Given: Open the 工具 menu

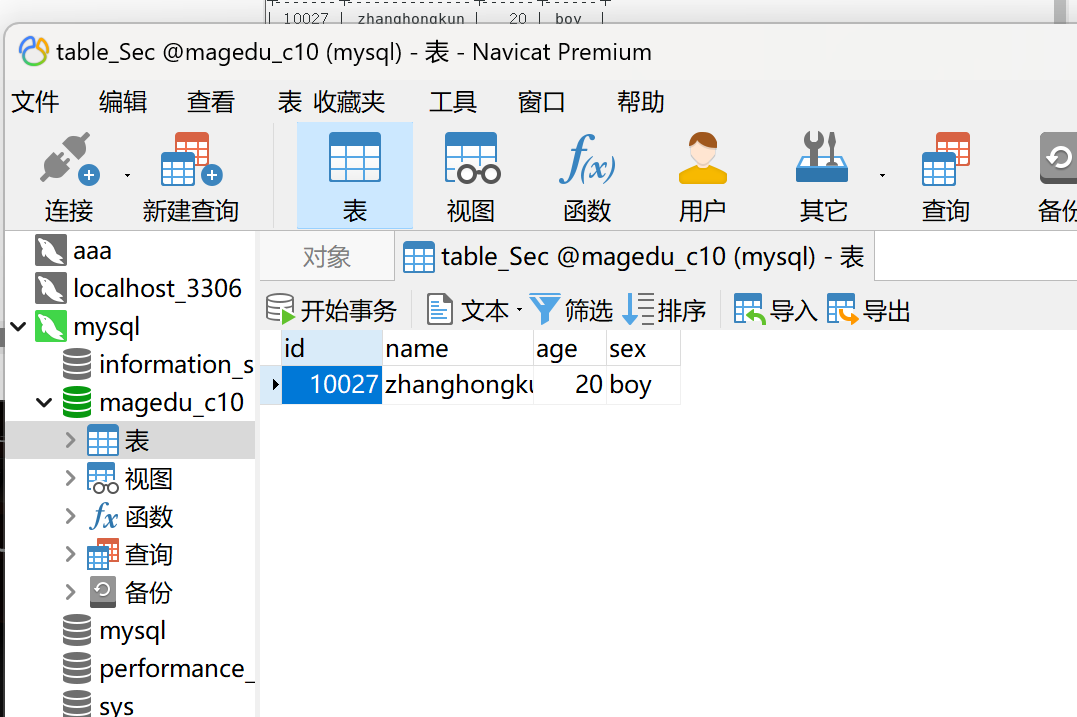Looking at the screenshot, I should (453, 102).
